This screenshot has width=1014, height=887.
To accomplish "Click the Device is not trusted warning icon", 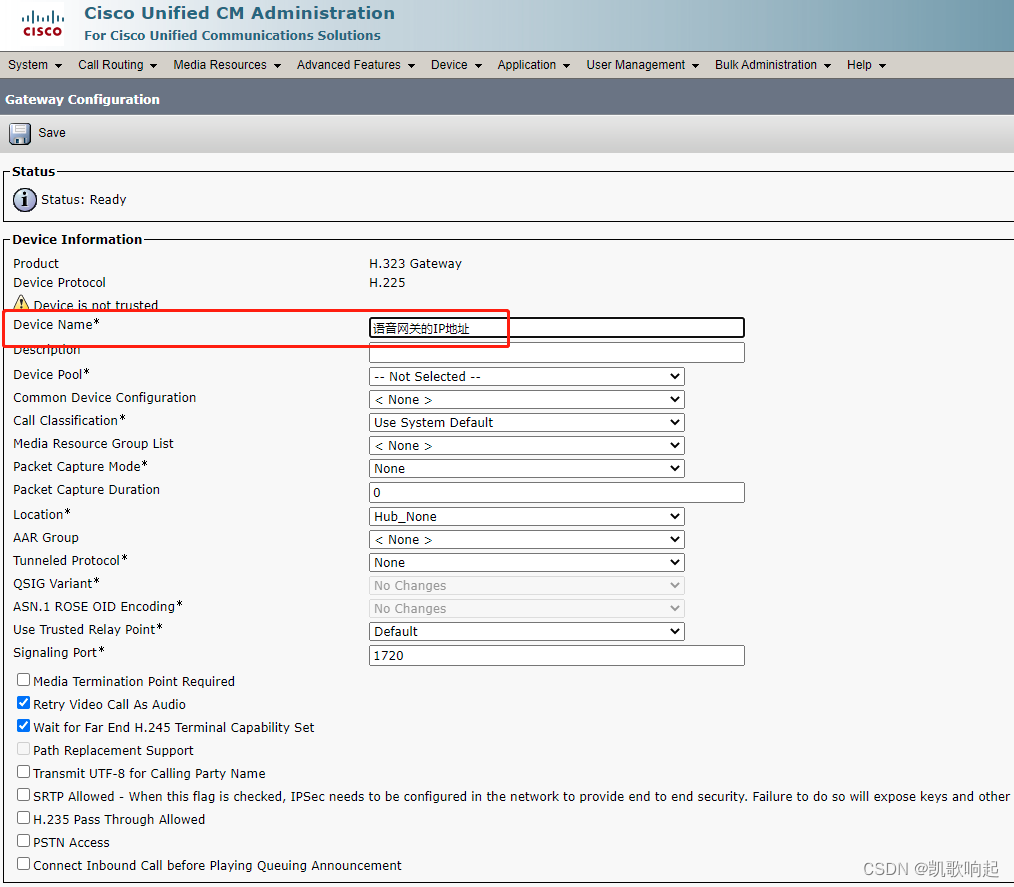I will (20, 303).
